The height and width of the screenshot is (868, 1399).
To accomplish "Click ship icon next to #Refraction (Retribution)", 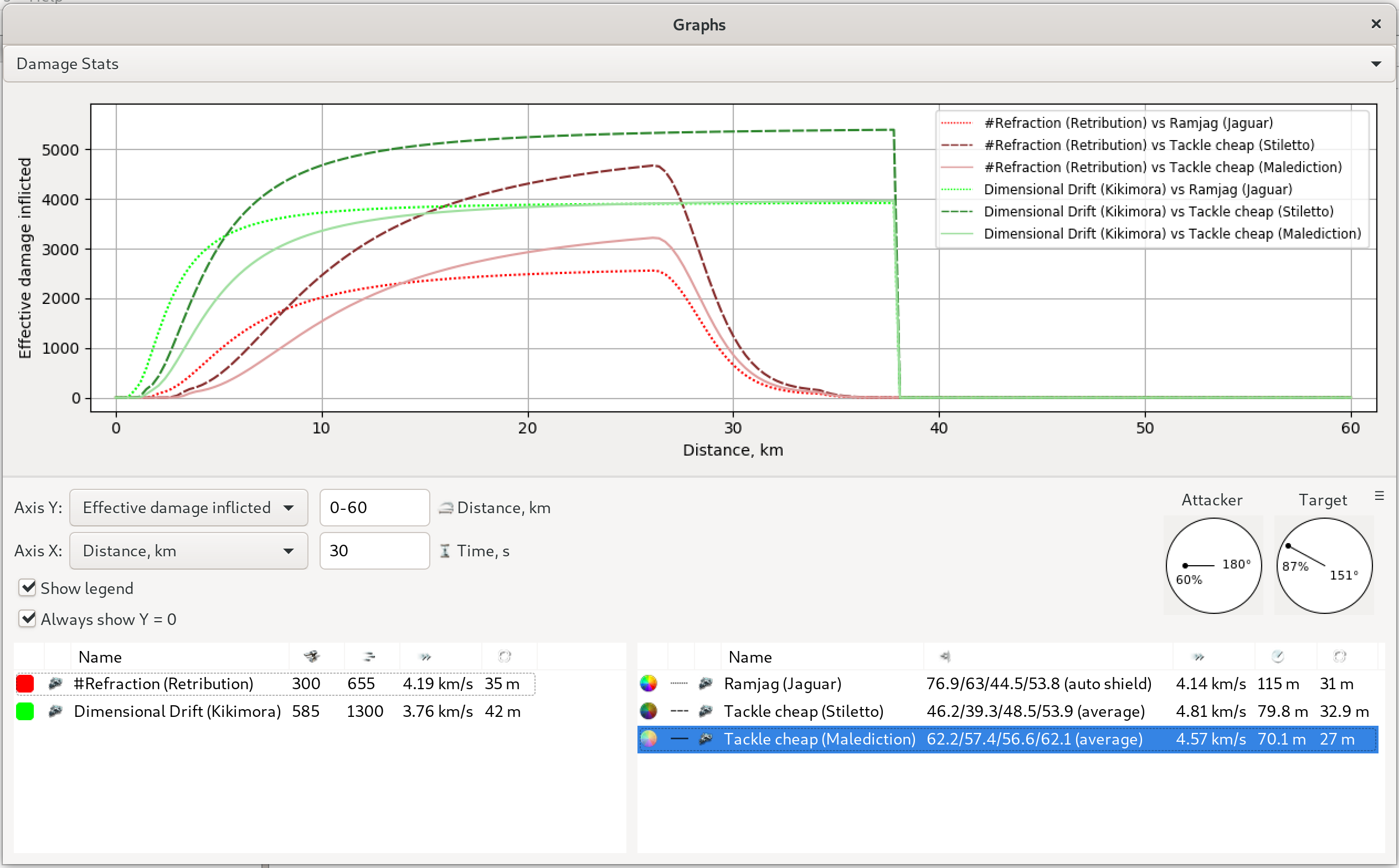I will [56, 683].
